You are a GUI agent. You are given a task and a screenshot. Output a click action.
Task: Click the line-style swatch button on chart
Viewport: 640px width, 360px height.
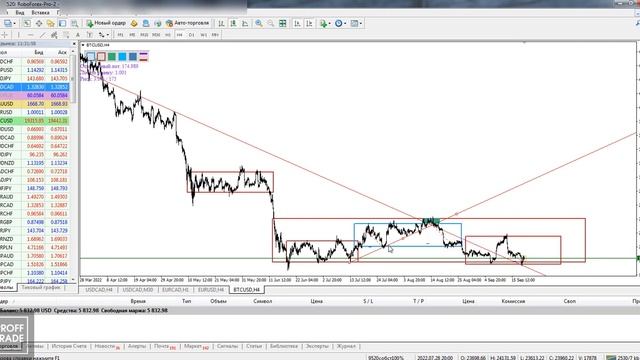[144, 56]
